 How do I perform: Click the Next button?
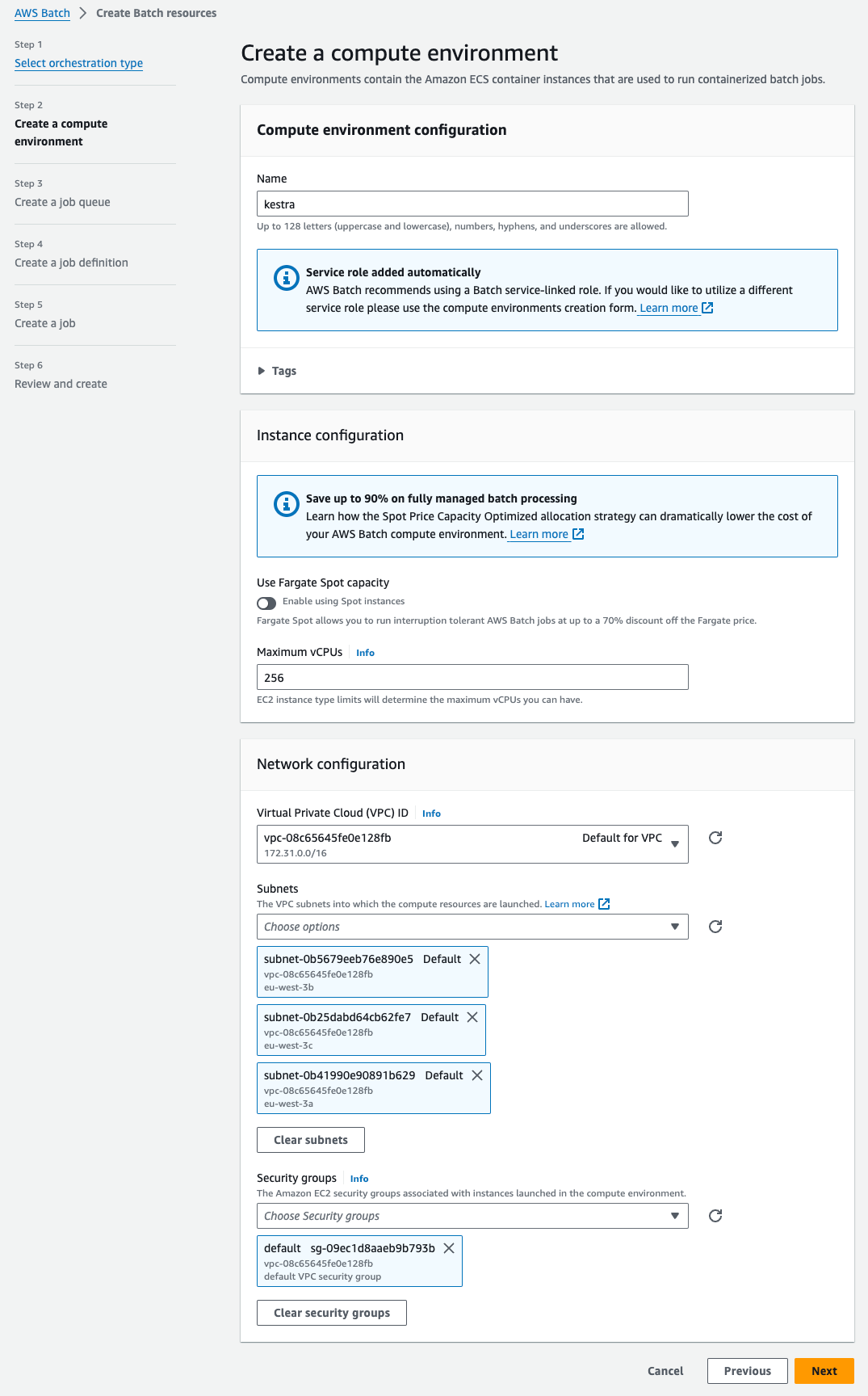(824, 1371)
